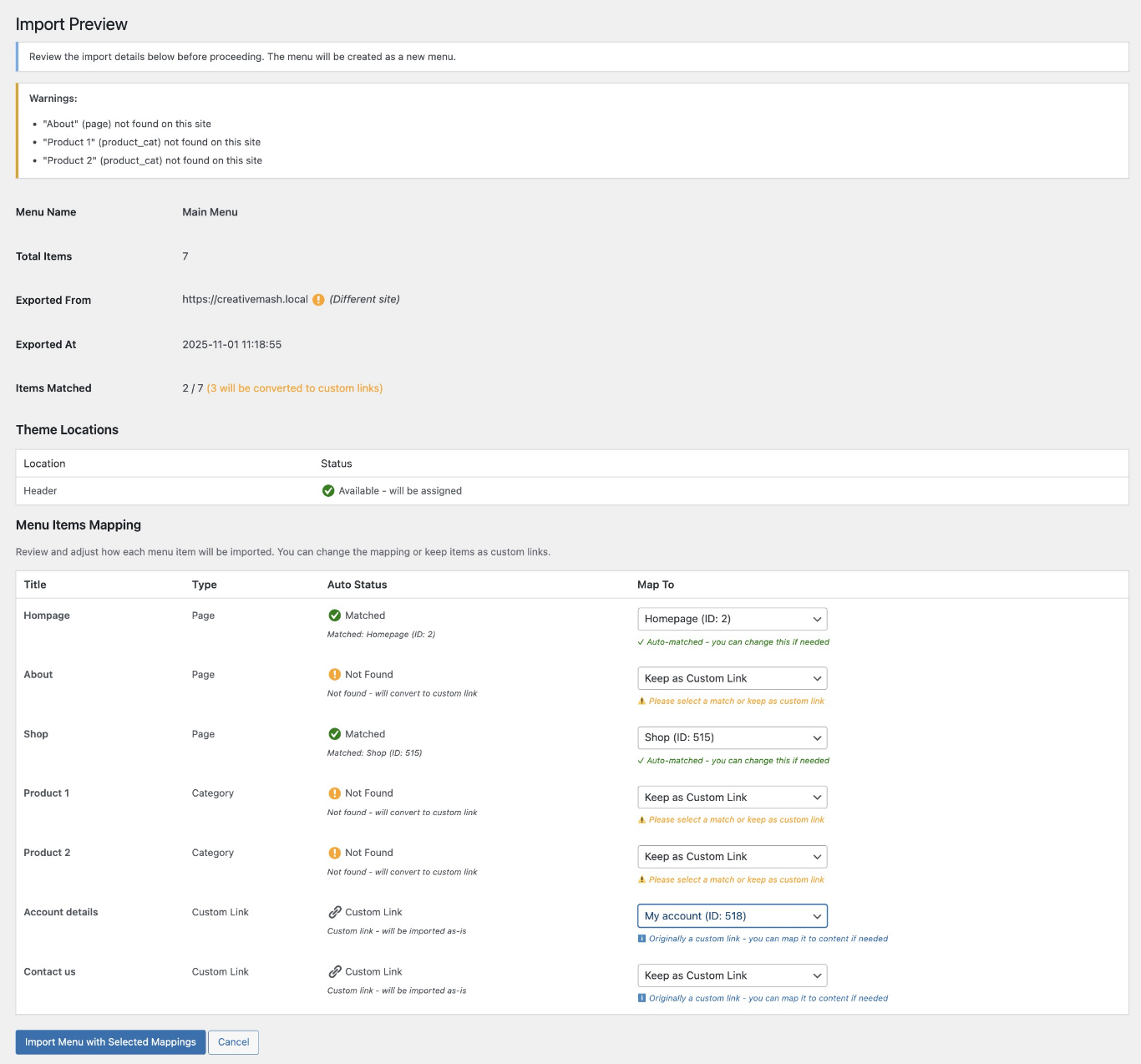Click the chain link icon for Contact us

click(334, 972)
